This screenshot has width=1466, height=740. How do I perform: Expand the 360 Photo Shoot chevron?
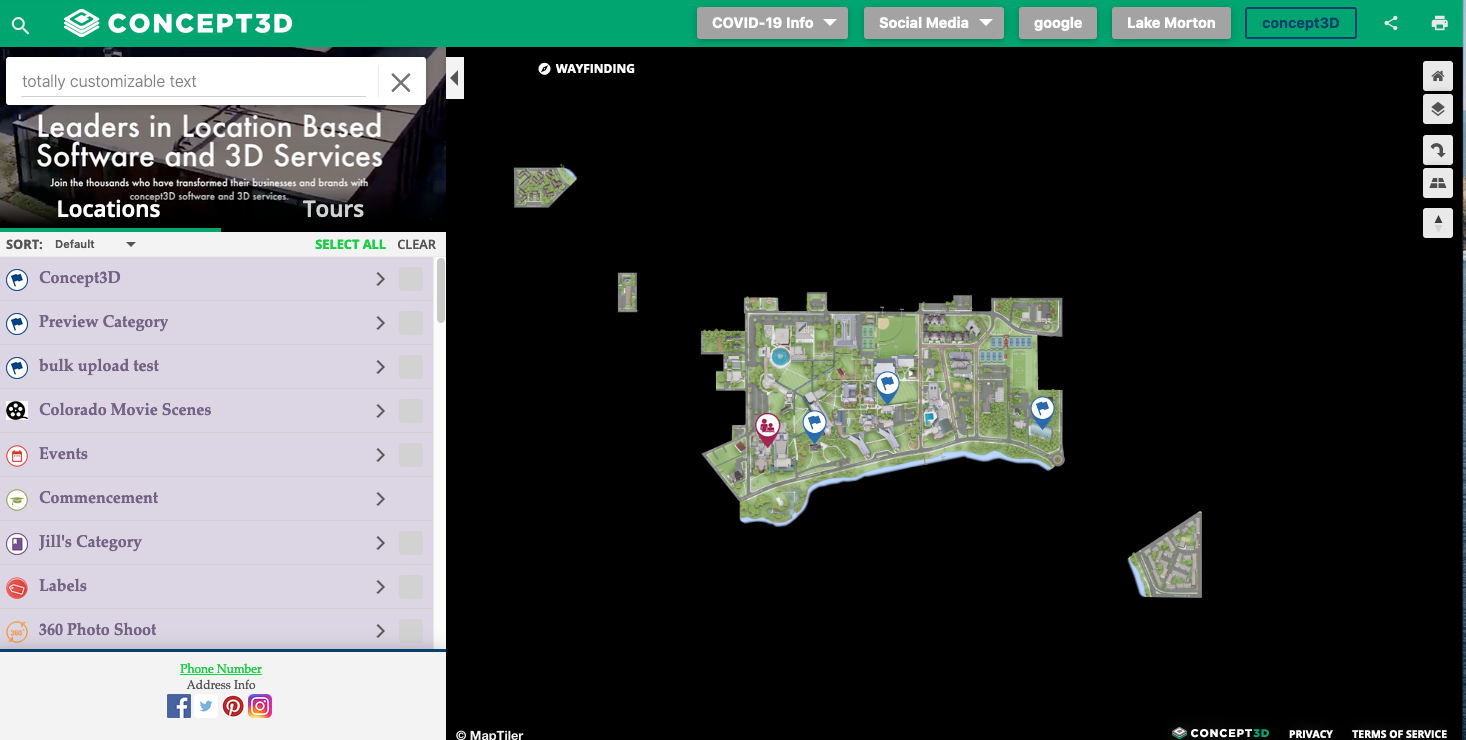[380, 631]
